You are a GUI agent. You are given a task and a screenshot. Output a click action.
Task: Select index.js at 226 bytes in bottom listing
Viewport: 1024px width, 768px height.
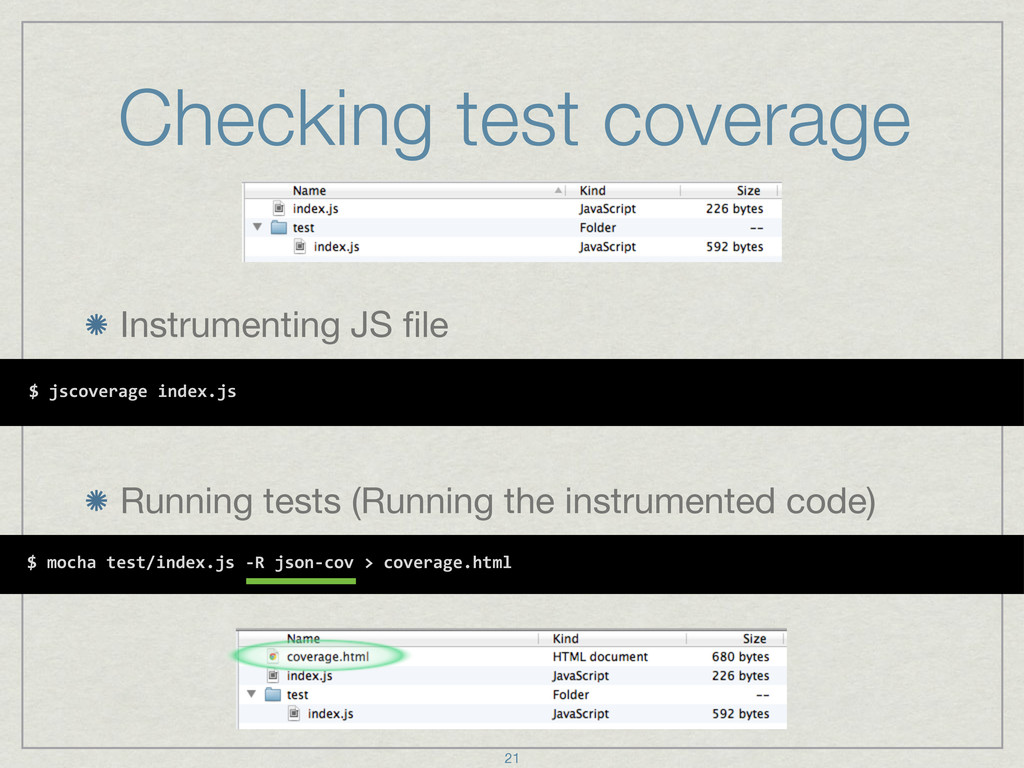310,675
